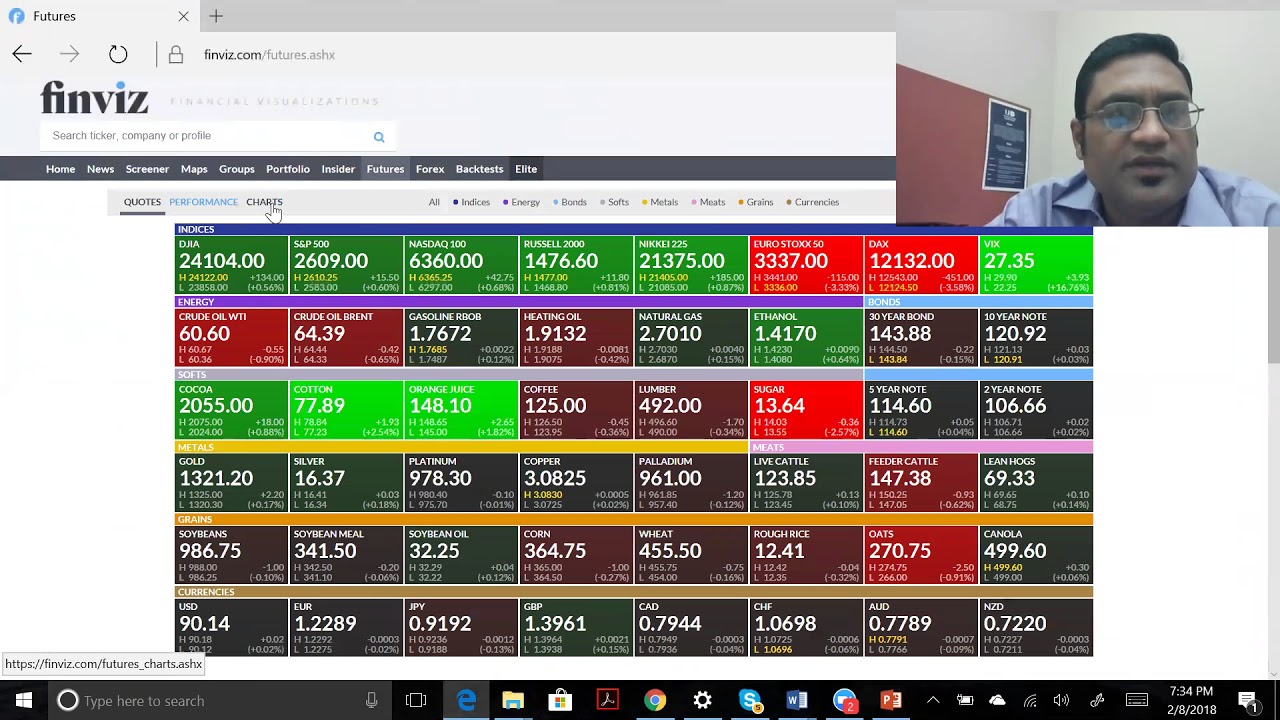The height and width of the screenshot is (720, 1280).
Task: Open the DJIA futures tile
Action: [231, 265]
